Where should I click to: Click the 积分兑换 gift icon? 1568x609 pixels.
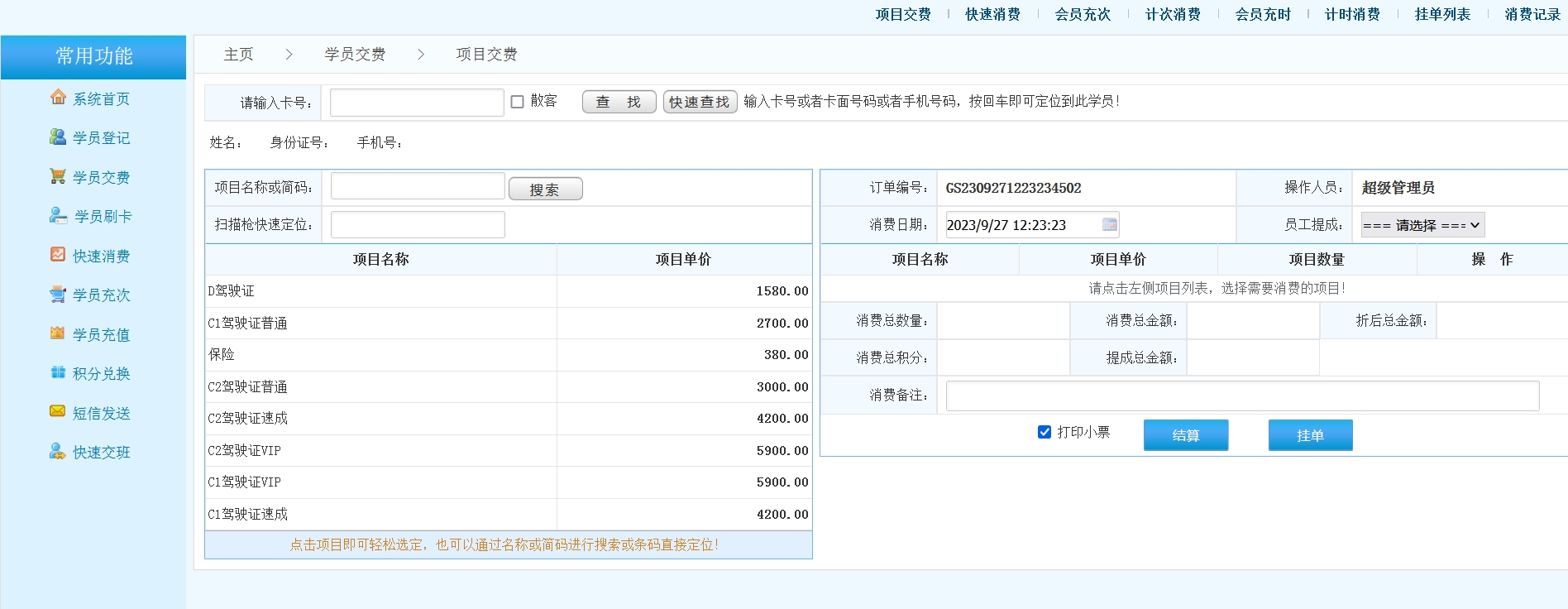[x=58, y=372]
